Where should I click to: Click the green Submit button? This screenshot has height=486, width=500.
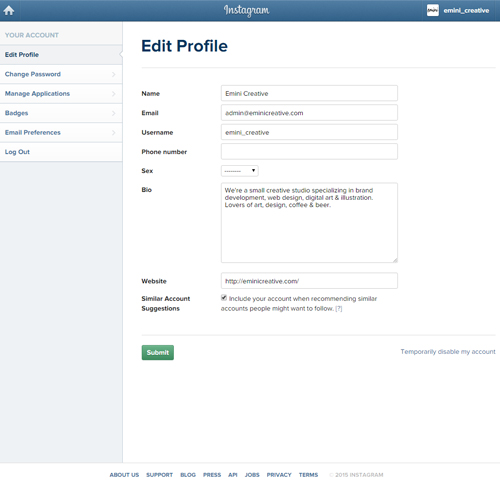[x=158, y=352]
